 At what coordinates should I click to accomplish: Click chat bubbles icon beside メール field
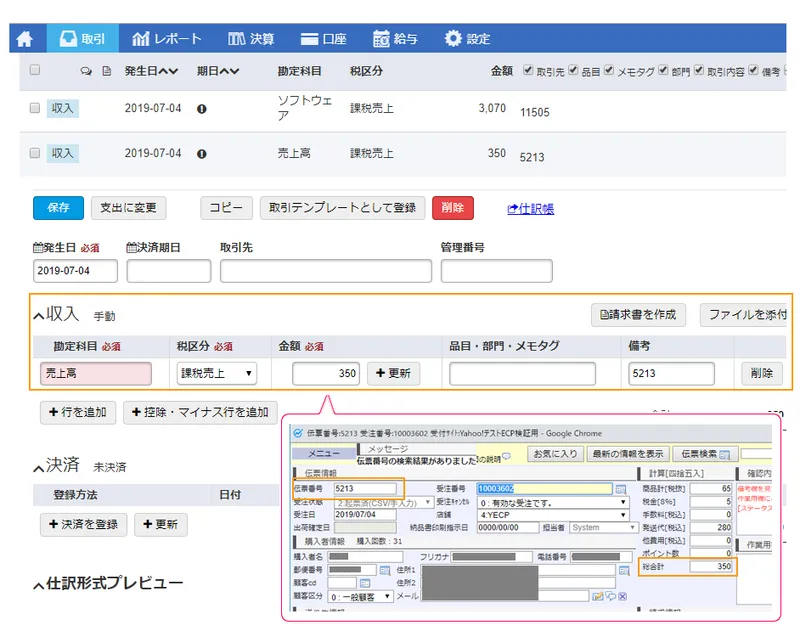pos(610,596)
